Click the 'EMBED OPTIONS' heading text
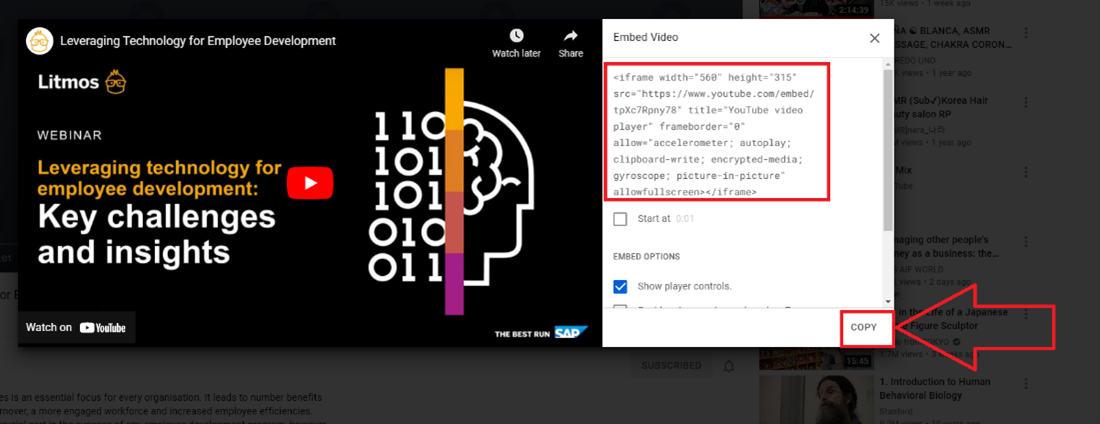Viewport: 1100px width, 424px height. [646, 257]
